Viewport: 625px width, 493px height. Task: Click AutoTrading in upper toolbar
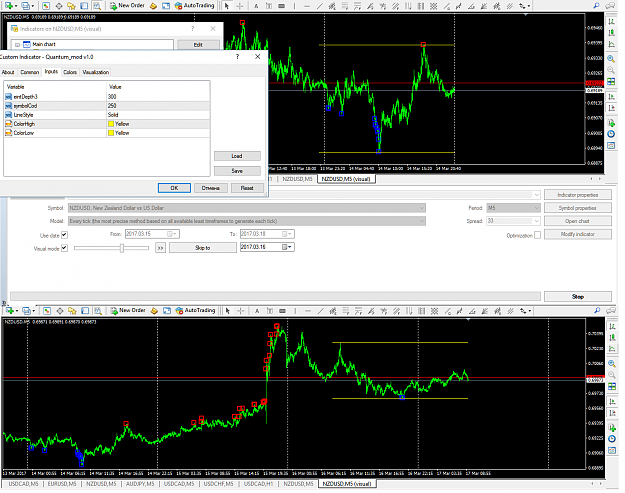click(x=194, y=6)
